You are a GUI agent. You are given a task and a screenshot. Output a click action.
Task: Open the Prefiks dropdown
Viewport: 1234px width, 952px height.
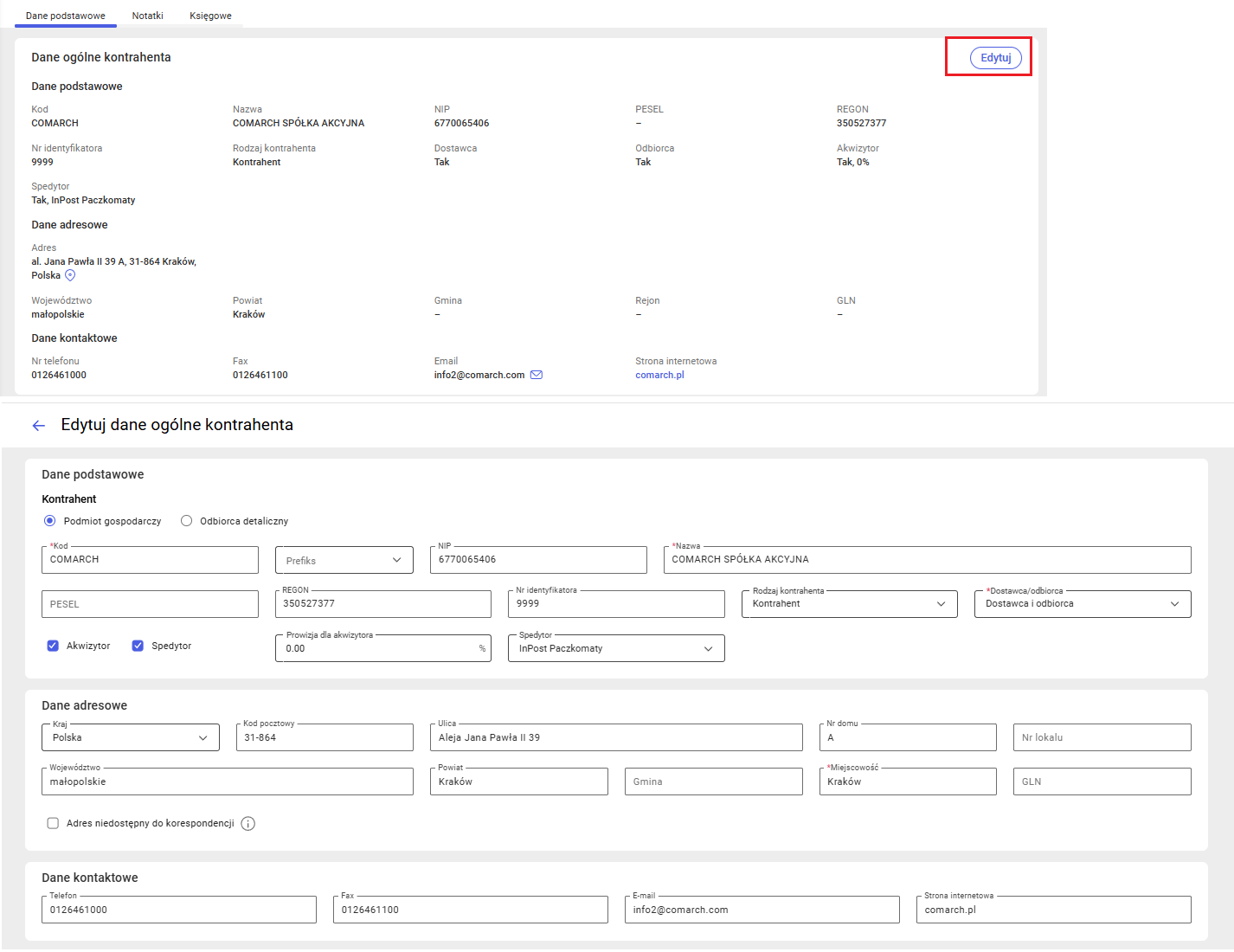pyautogui.click(x=344, y=560)
